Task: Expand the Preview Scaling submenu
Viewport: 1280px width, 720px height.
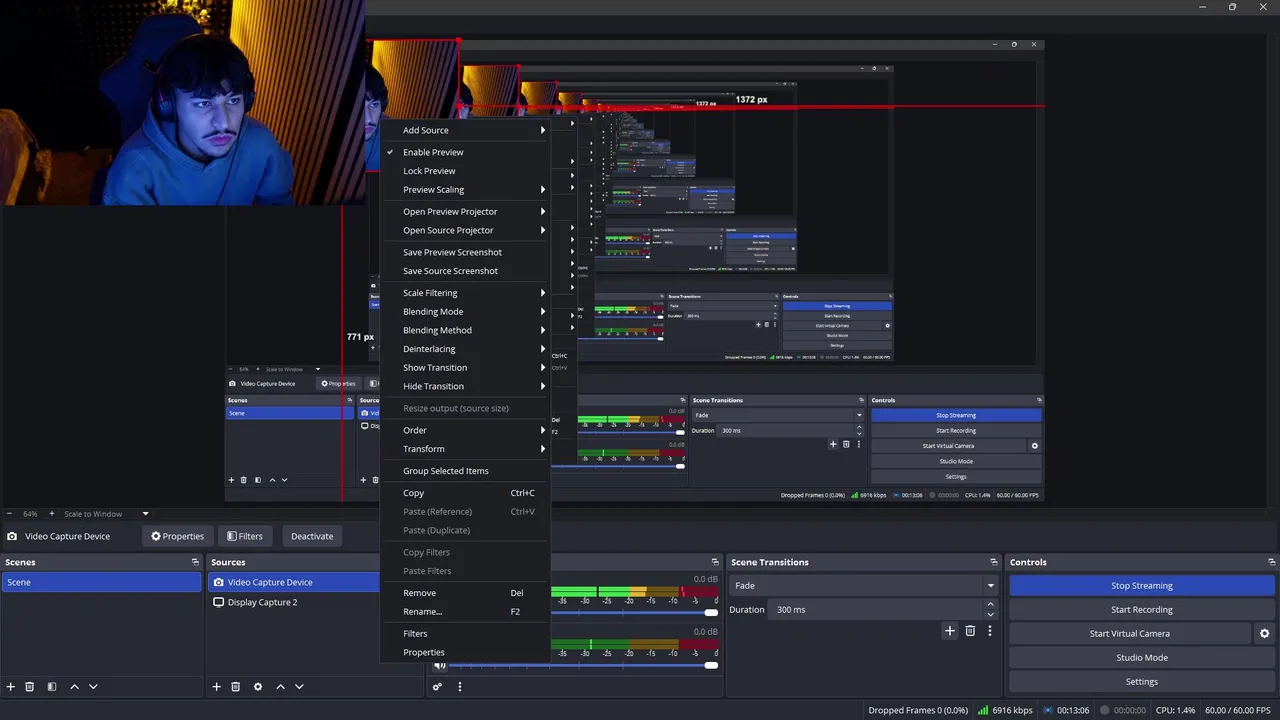Action: tap(466, 190)
